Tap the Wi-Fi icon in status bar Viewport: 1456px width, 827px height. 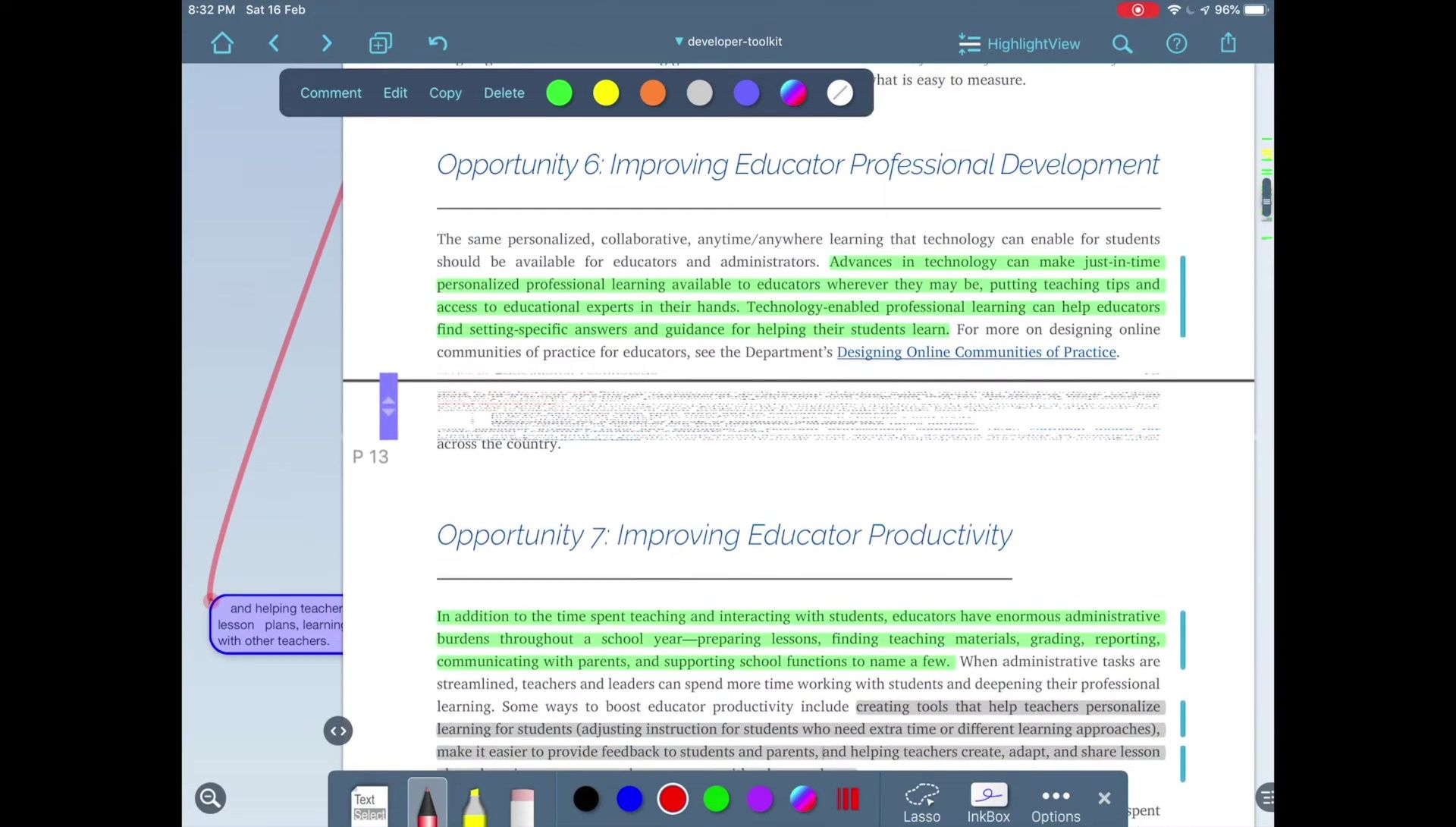point(1174,10)
